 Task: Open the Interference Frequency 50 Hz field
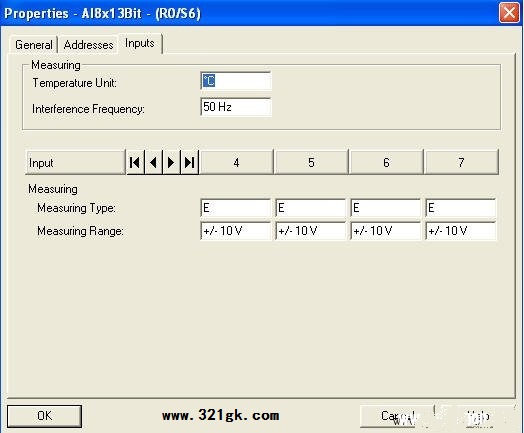(x=236, y=107)
